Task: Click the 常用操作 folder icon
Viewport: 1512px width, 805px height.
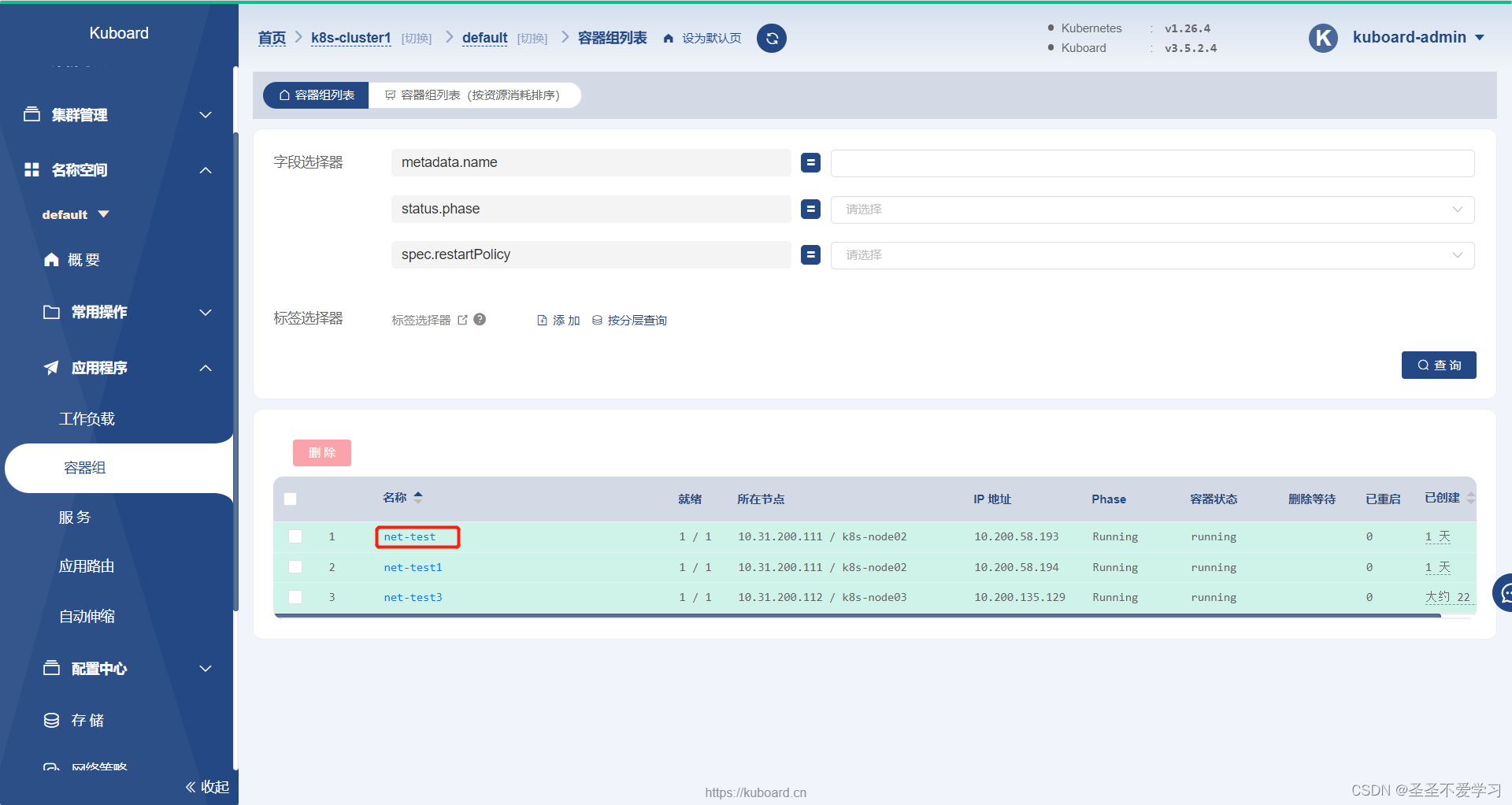Action: [51, 312]
